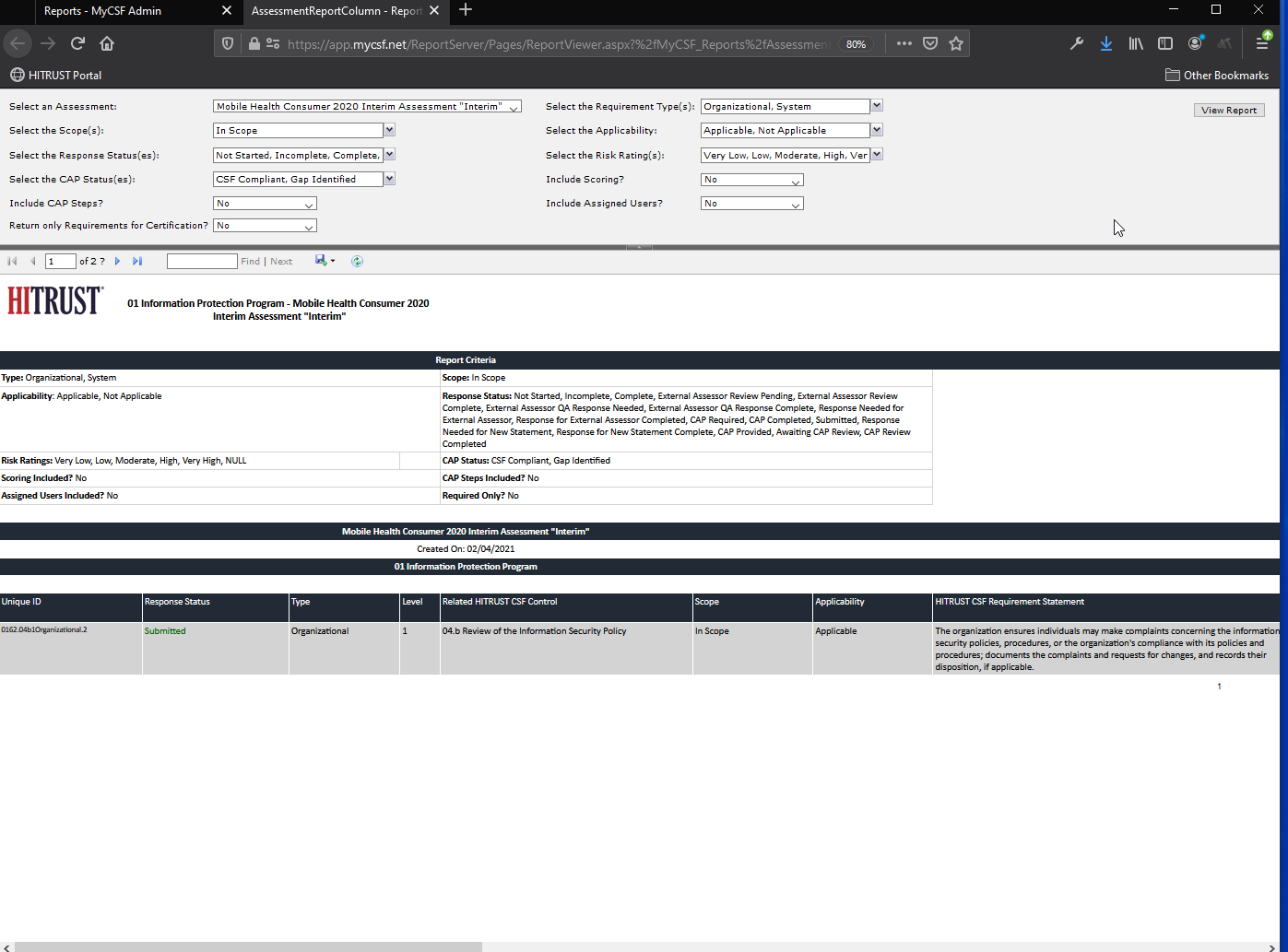Click the View Report button

click(x=1229, y=110)
